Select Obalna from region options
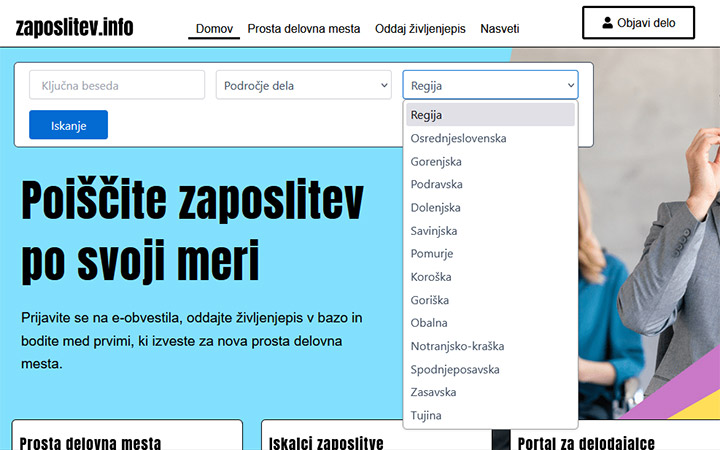 tap(429, 323)
